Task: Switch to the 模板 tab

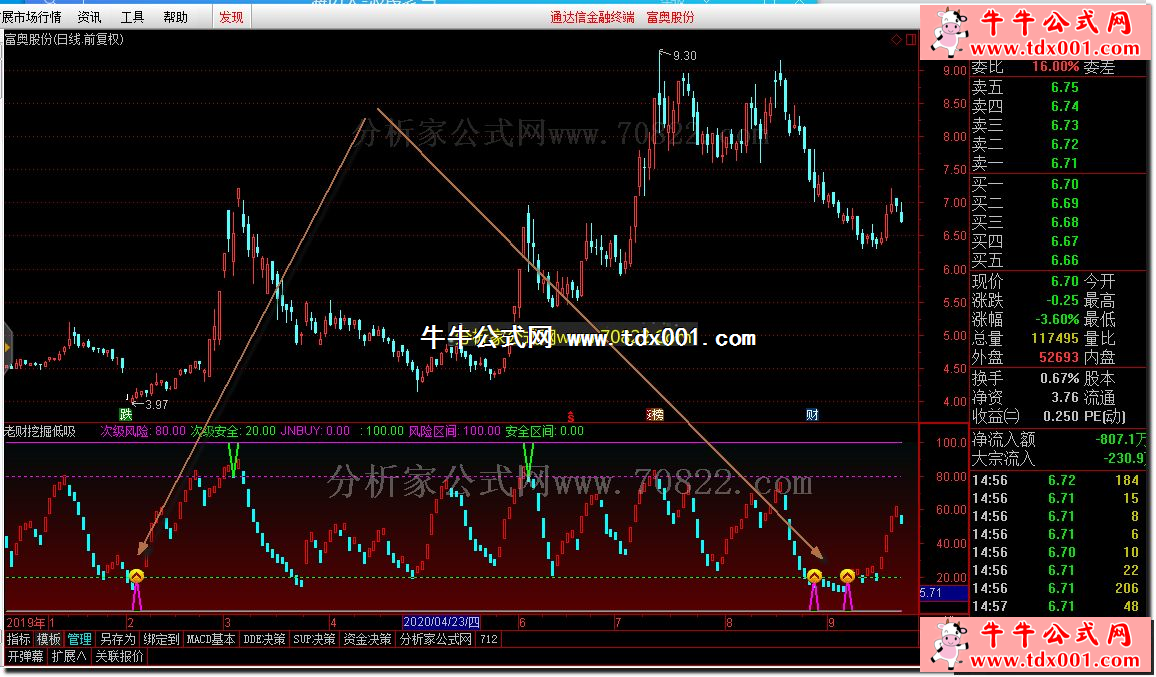Action: 49,639
